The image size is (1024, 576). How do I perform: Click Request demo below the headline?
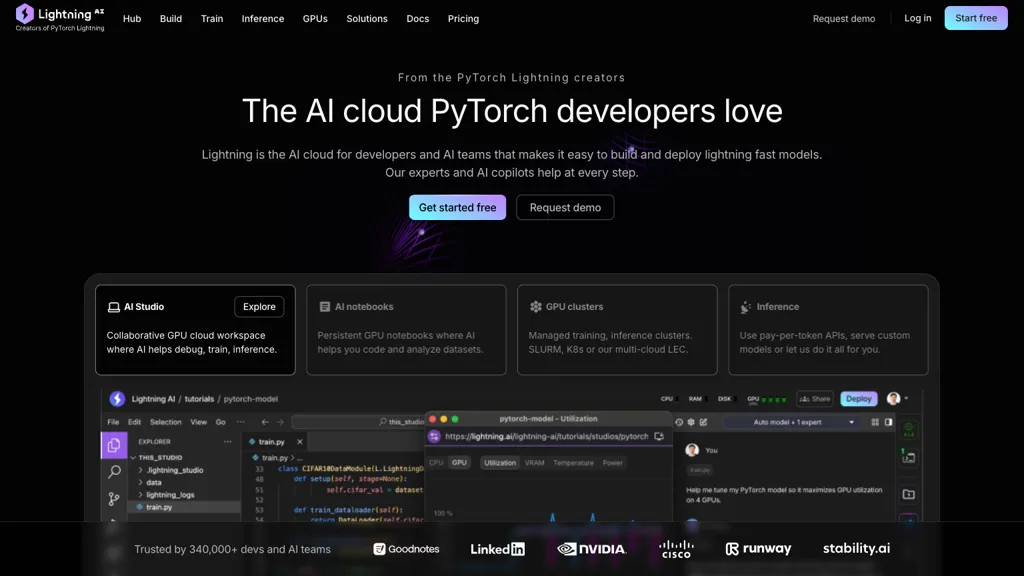tap(565, 207)
